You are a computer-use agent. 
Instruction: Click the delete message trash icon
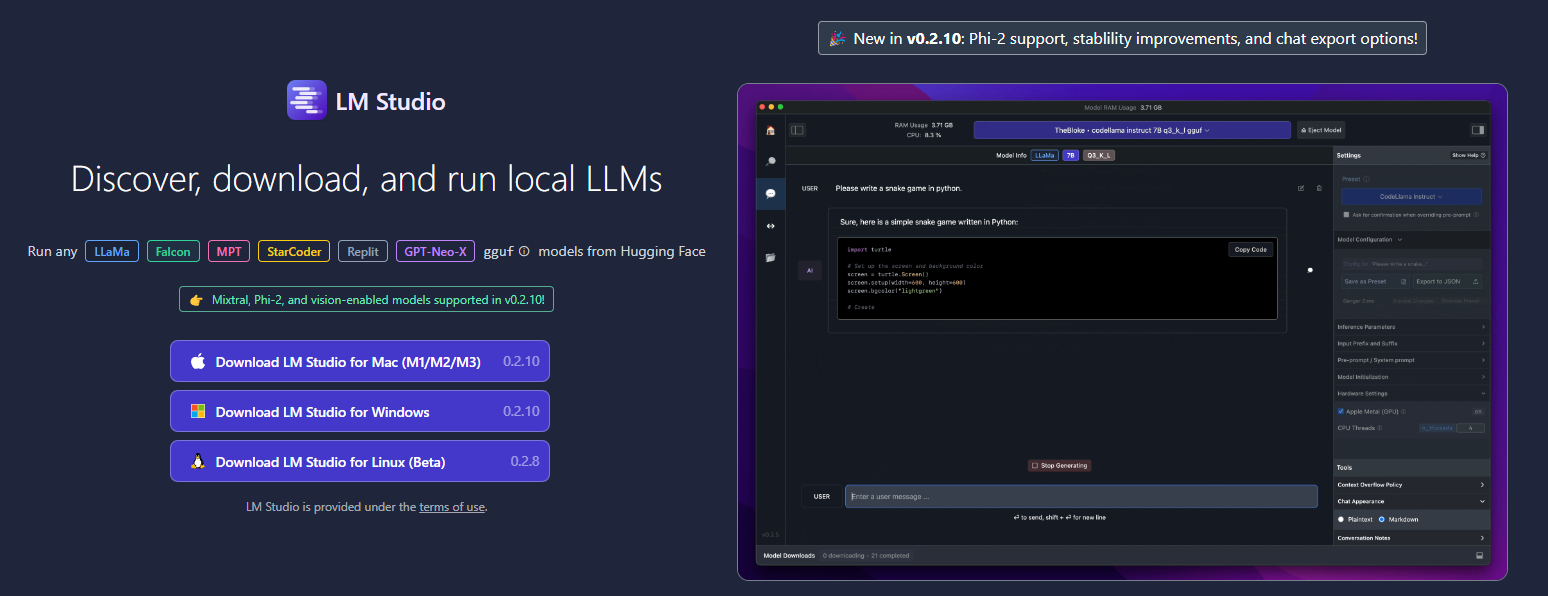1319,188
